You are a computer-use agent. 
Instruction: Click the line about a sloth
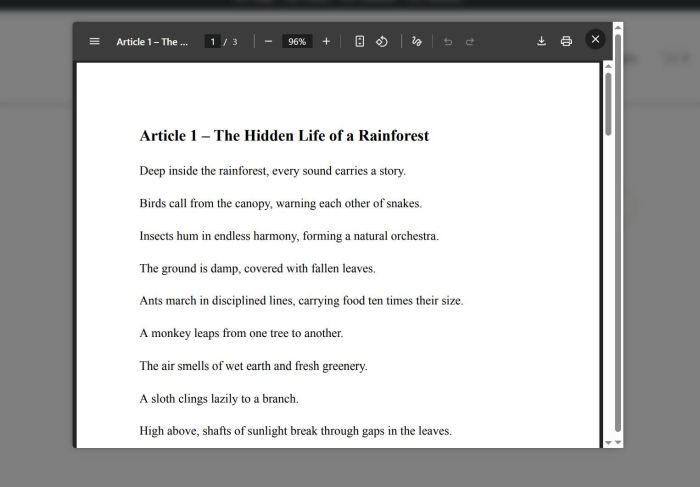218,398
